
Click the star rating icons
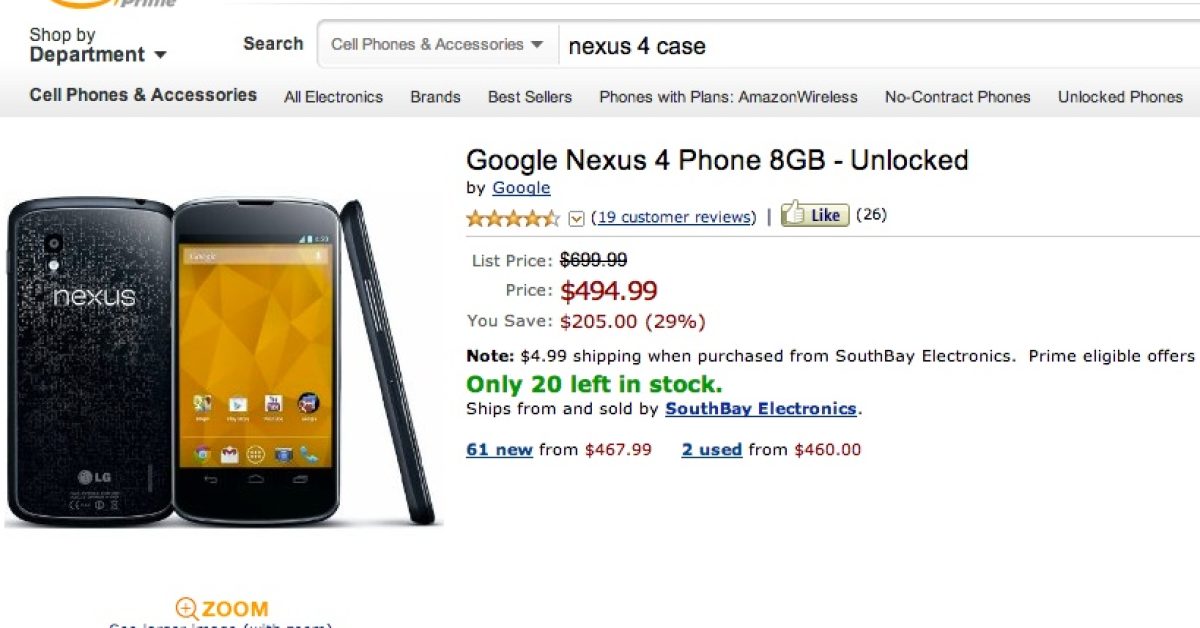point(513,218)
